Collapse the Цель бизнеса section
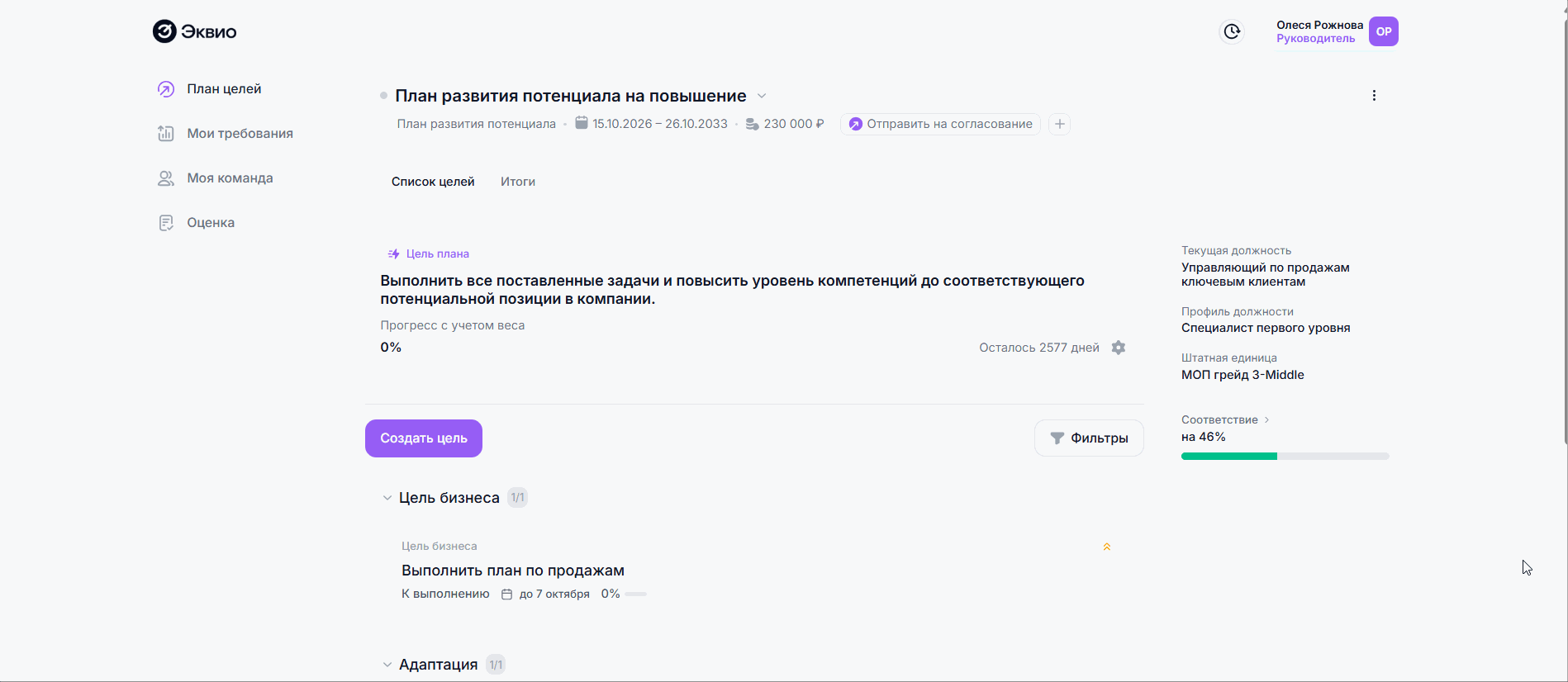Image resolution: width=1568 pixels, height=682 pixels. coord(387,498)
